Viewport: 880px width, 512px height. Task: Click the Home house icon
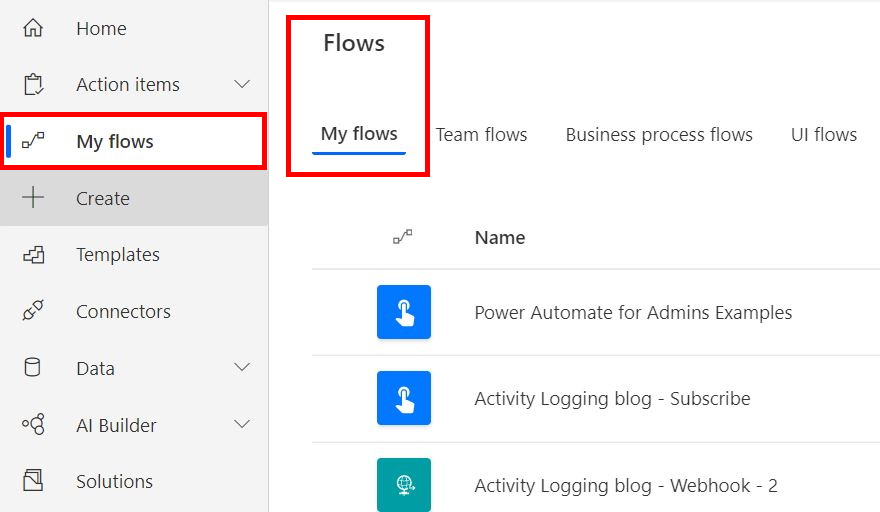[33, 28]
